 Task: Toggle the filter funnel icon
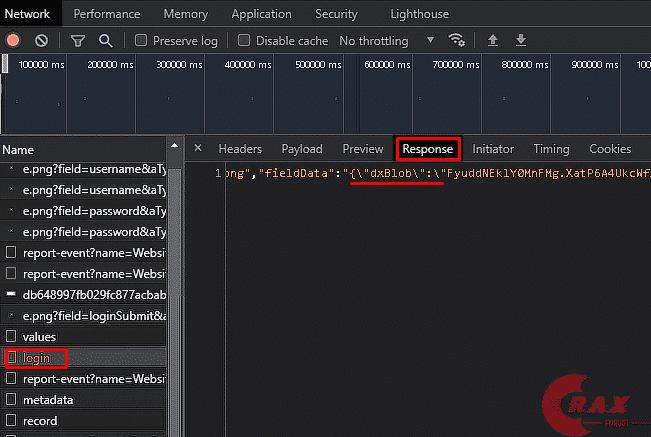[x=78, y=41]
